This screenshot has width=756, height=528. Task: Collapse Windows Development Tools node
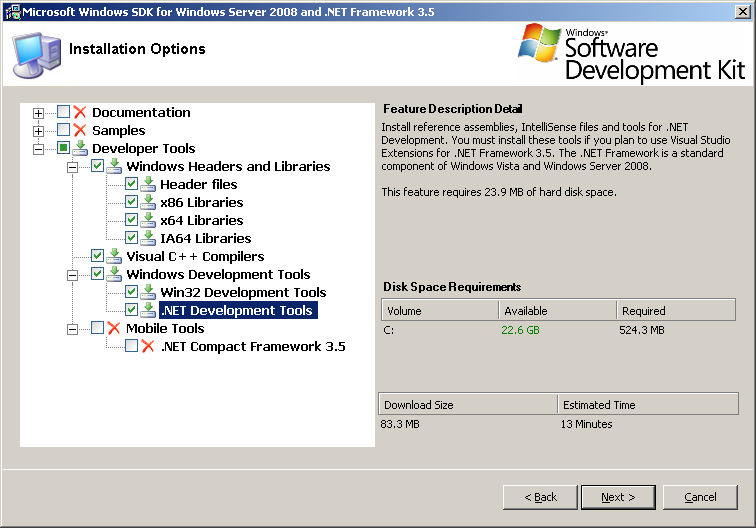(72, 275)
